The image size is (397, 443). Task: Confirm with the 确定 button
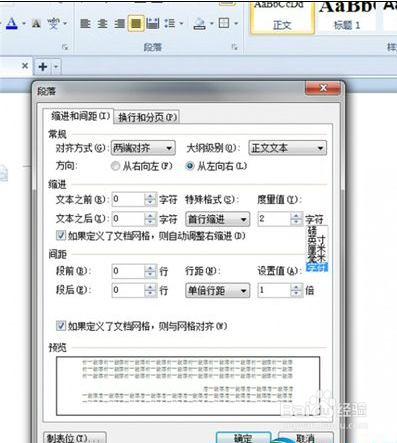pos(243,438)
